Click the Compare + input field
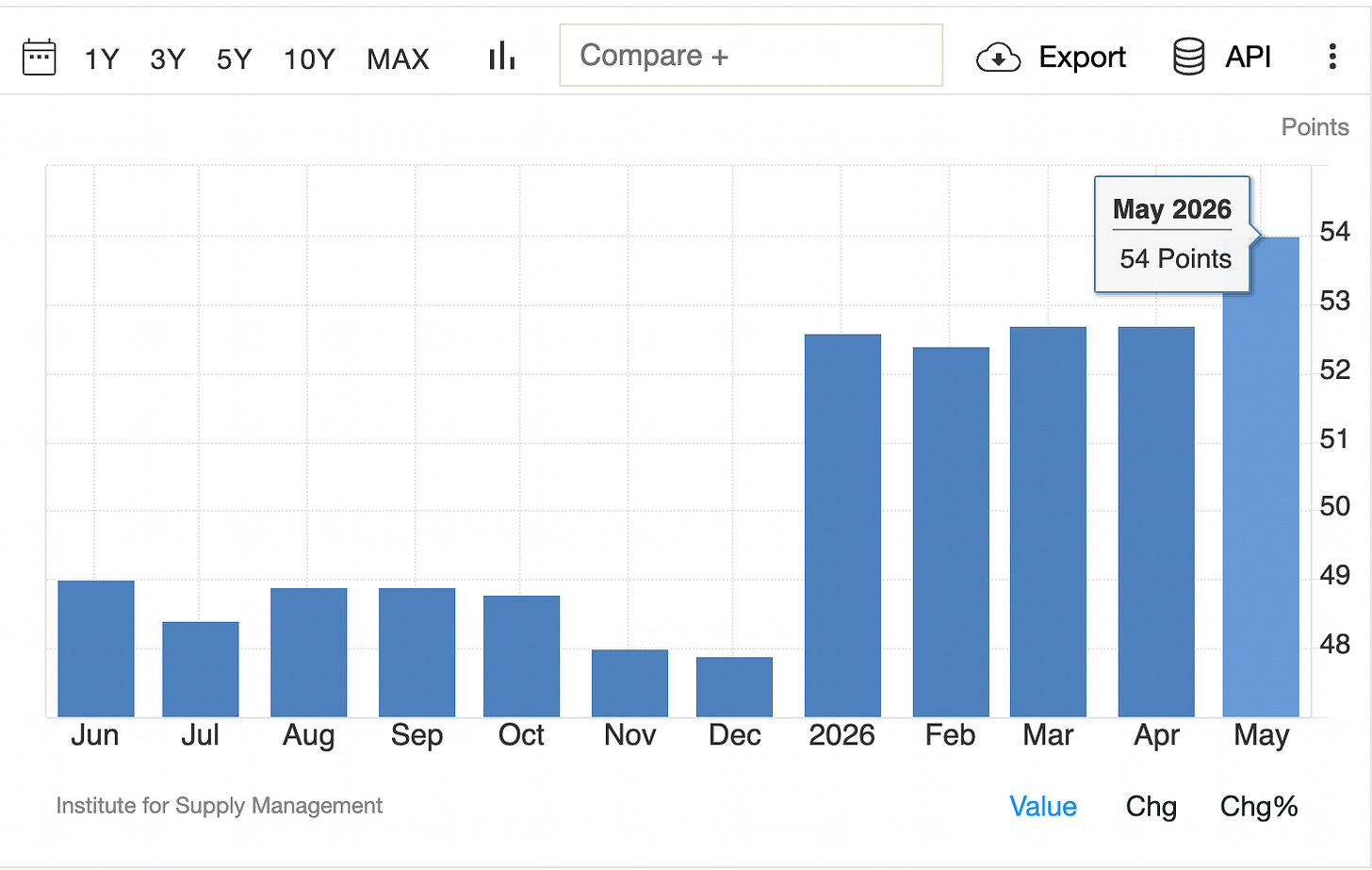The height and width of the screenshot is (870, 1372). tap(751, 56)
